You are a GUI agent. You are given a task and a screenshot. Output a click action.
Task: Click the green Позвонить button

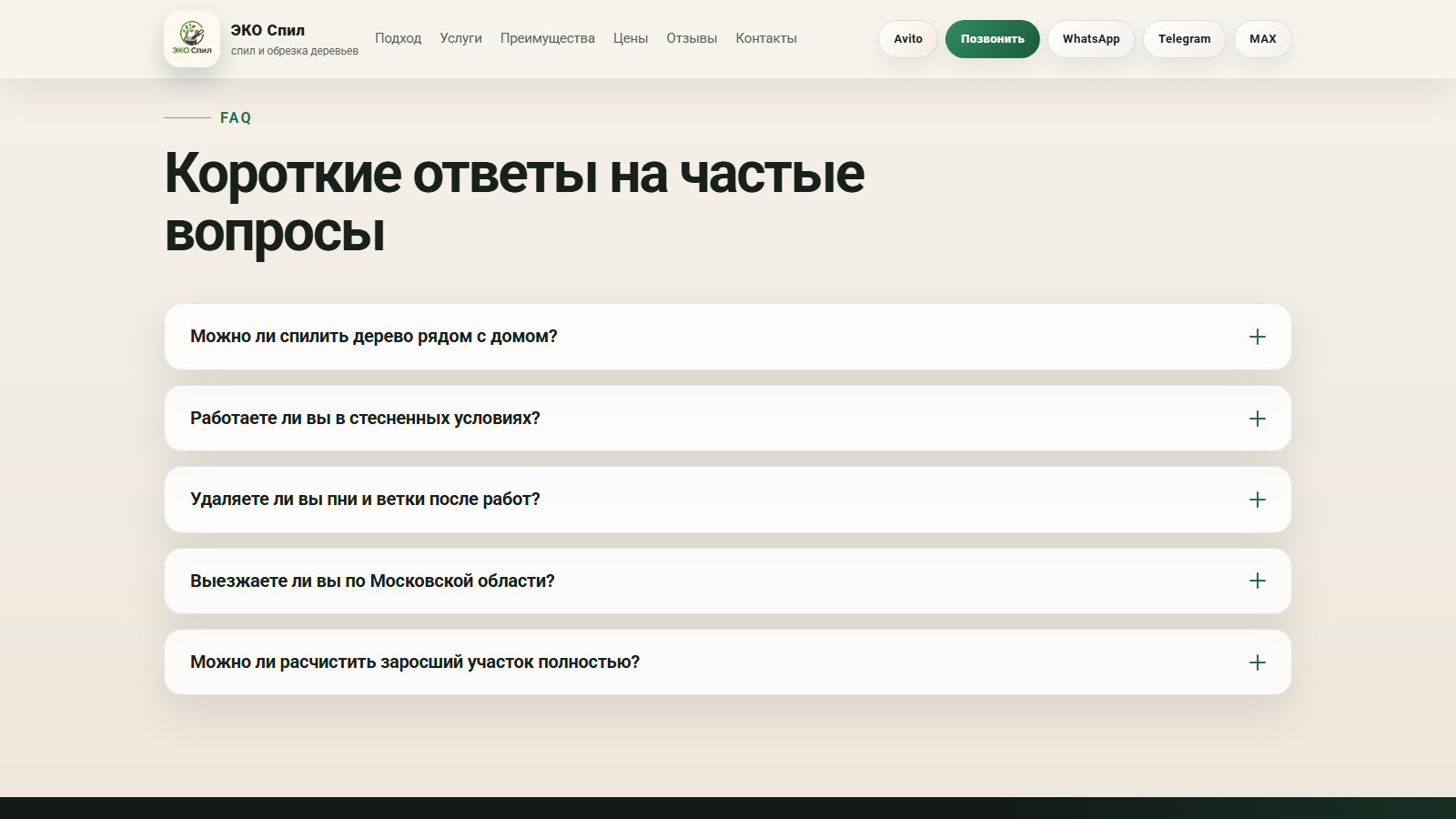pos(993,39)
